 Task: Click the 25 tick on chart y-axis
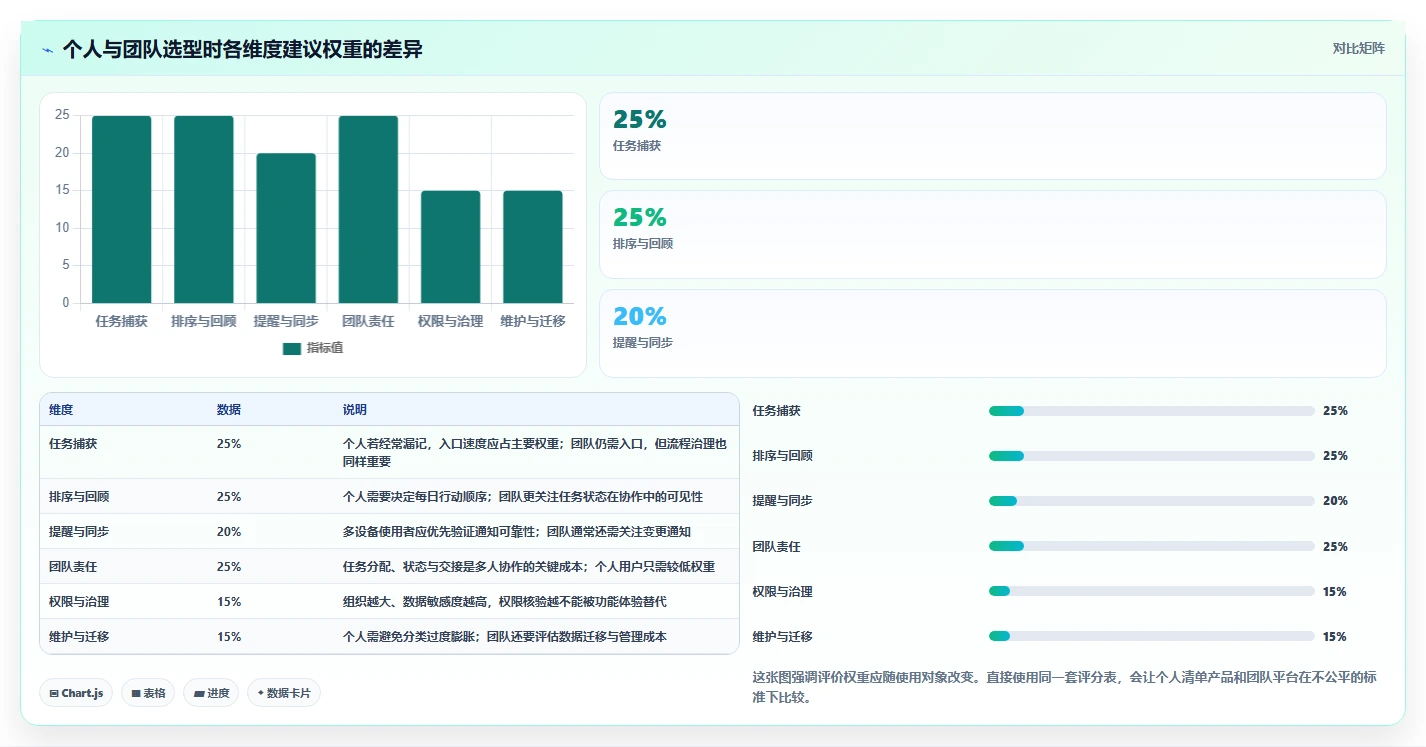[x=62, y=115]
